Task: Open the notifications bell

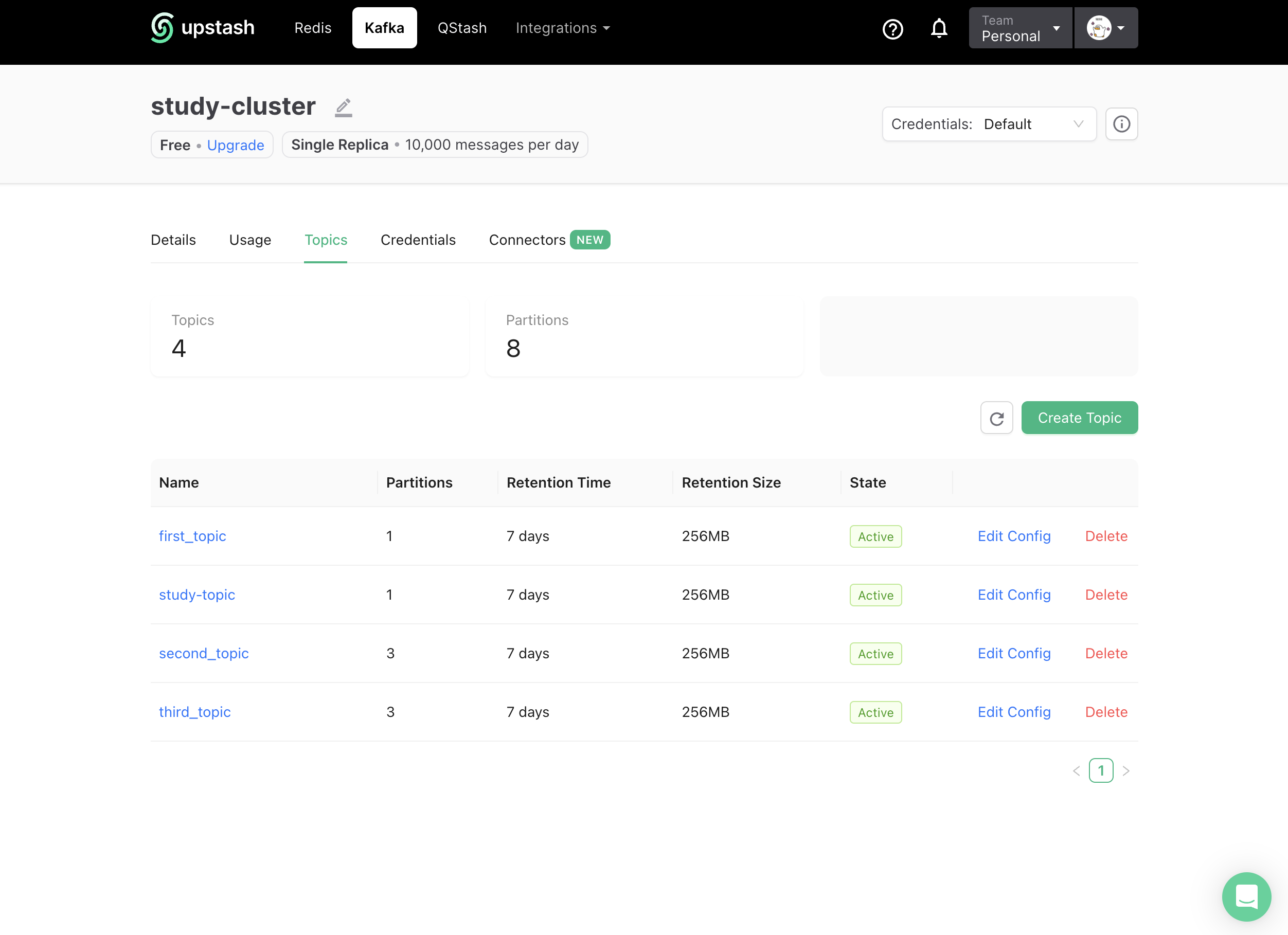Action: (939, 28)
